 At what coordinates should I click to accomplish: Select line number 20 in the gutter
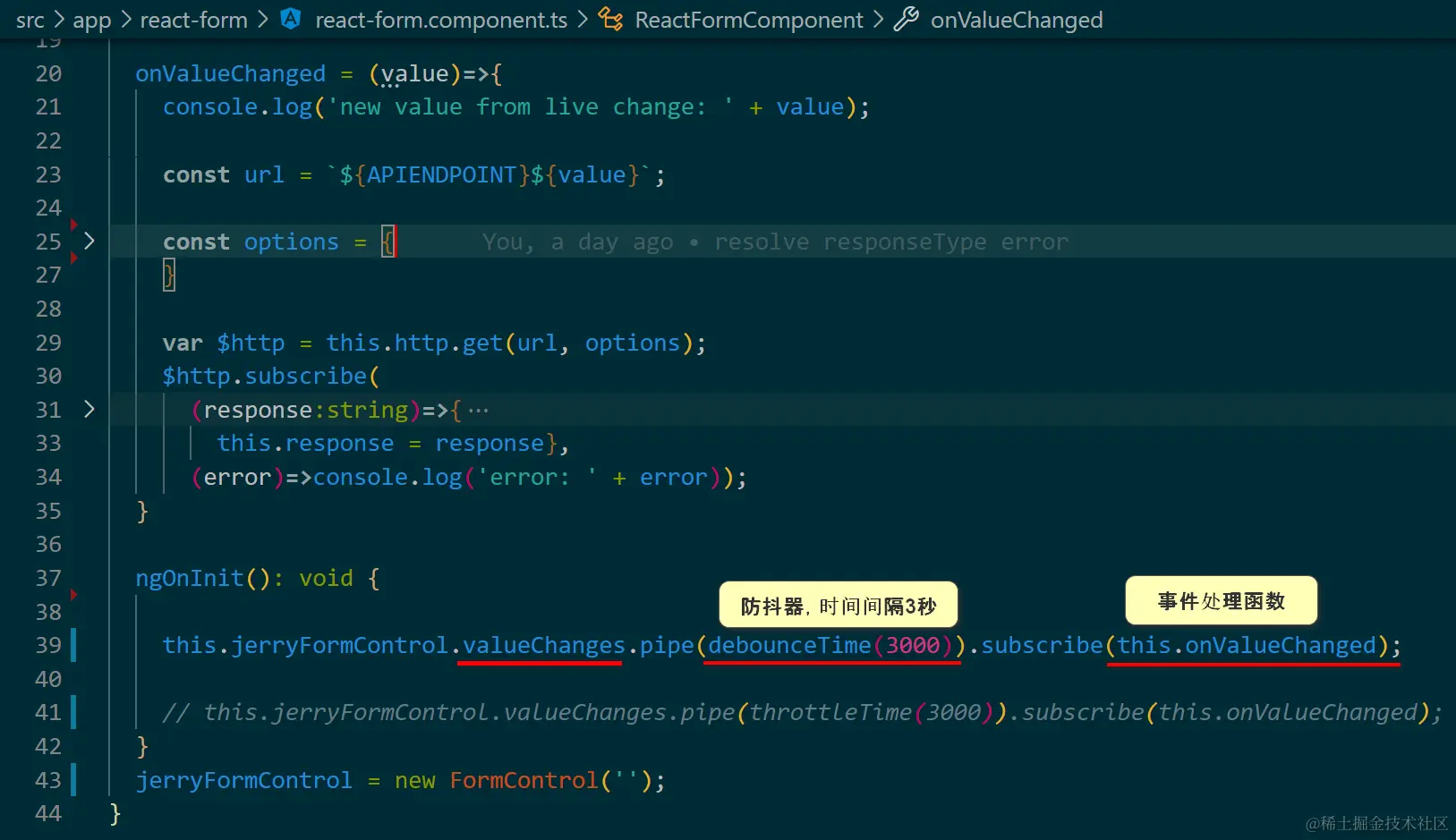point(48,73)
